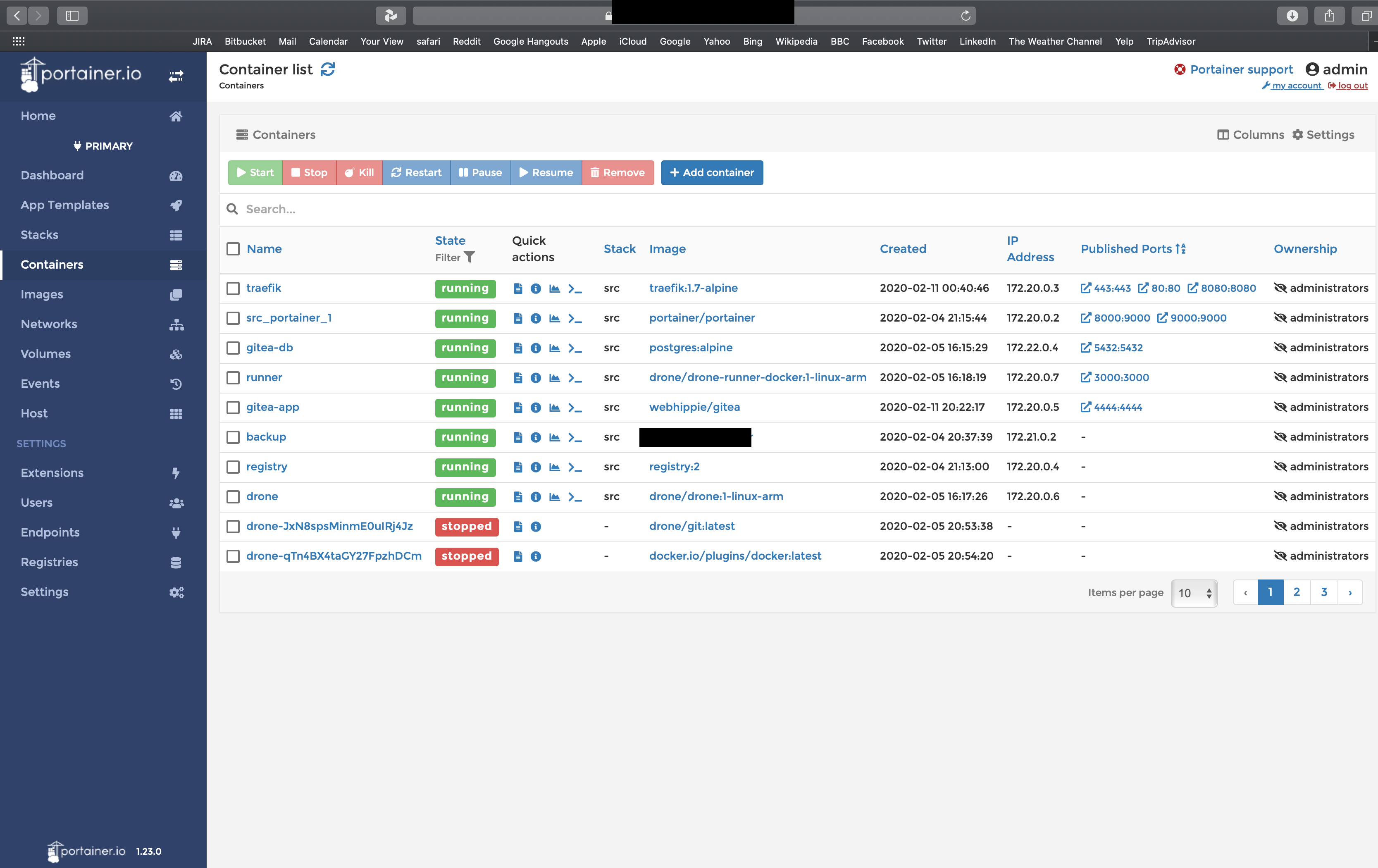
Task: Open logs icon for drone-JxN8spsMinmE0uIRj4Jz
Action: (x=518, y=527)
